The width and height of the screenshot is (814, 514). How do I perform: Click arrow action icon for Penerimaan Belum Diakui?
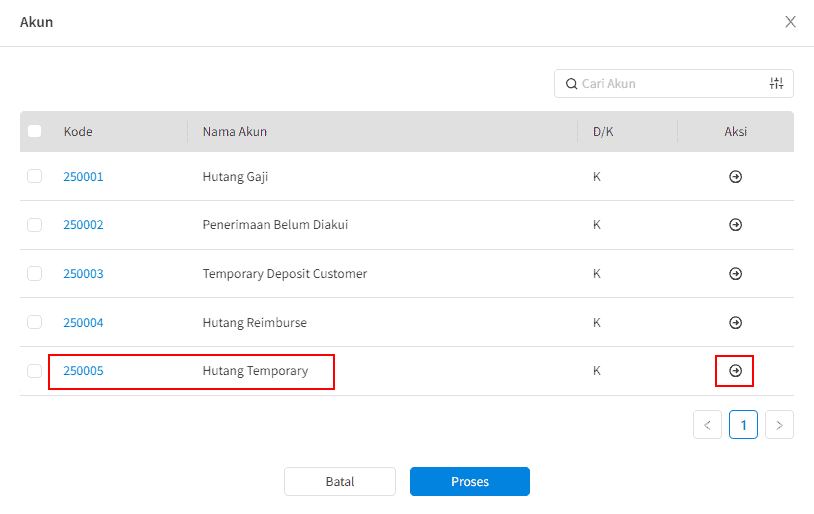(x=735, y=225)
